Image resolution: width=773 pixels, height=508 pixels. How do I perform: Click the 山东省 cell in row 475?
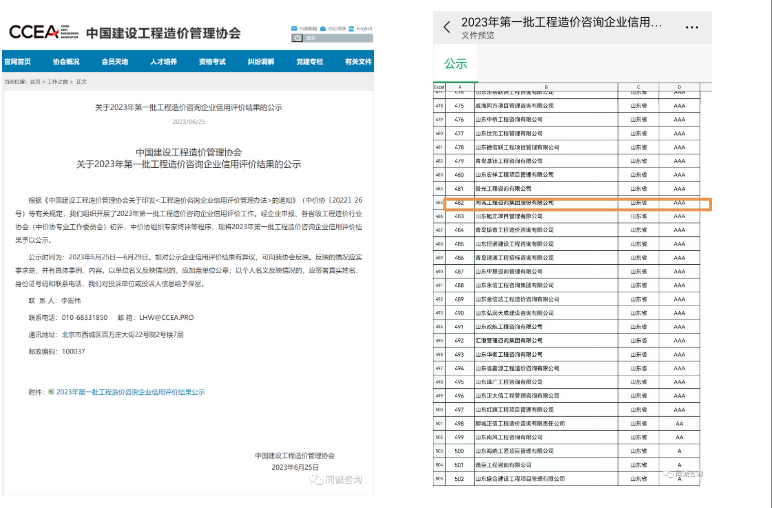point(638,106)
